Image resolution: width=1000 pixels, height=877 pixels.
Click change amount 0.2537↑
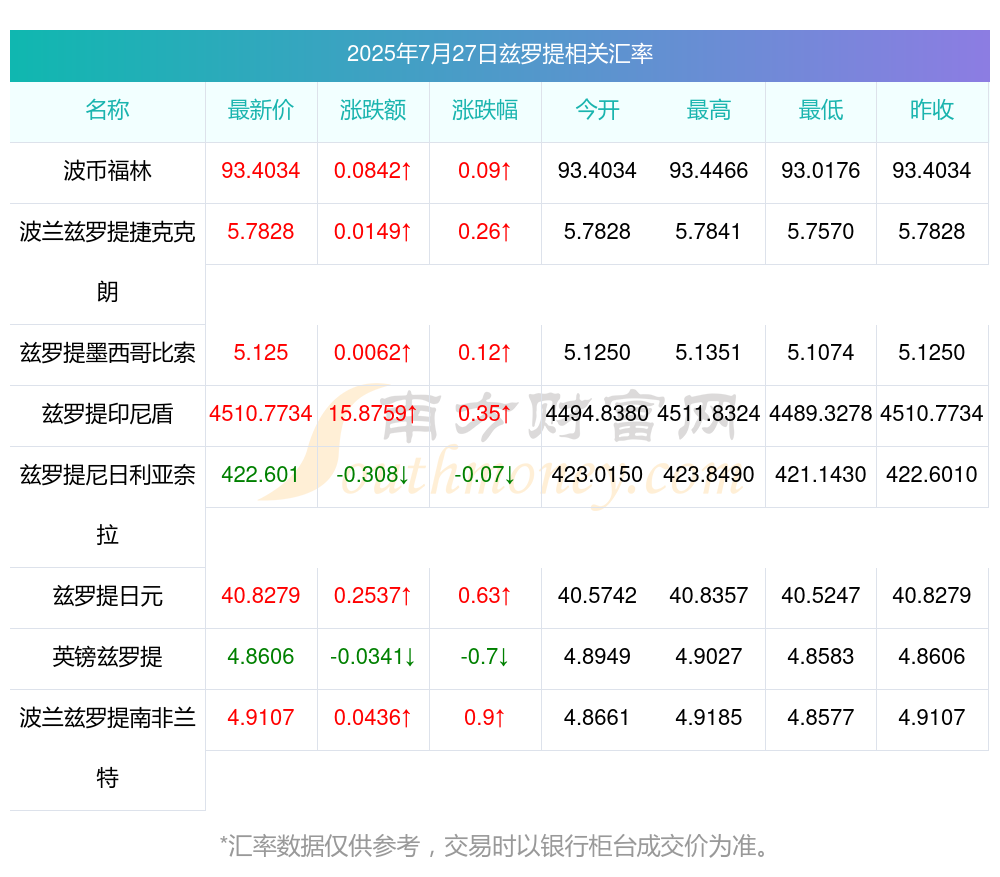tap(372, 596)
